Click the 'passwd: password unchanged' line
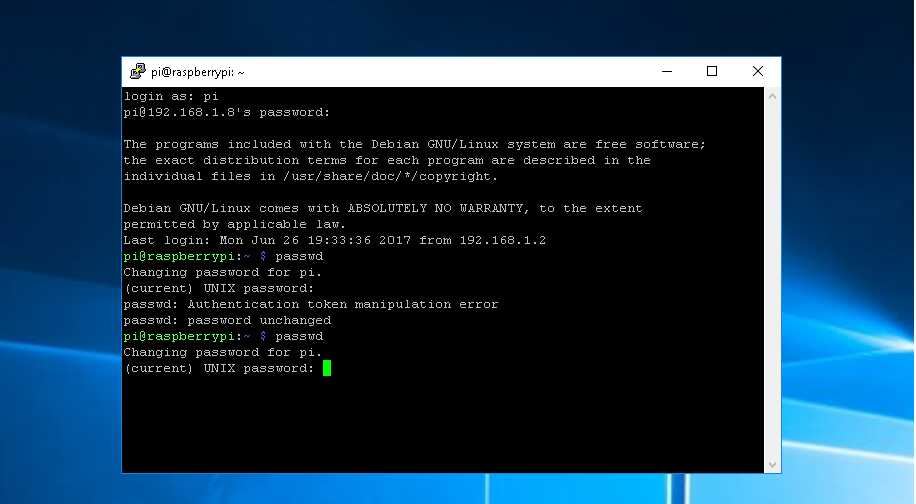 [x=226, y=320]
